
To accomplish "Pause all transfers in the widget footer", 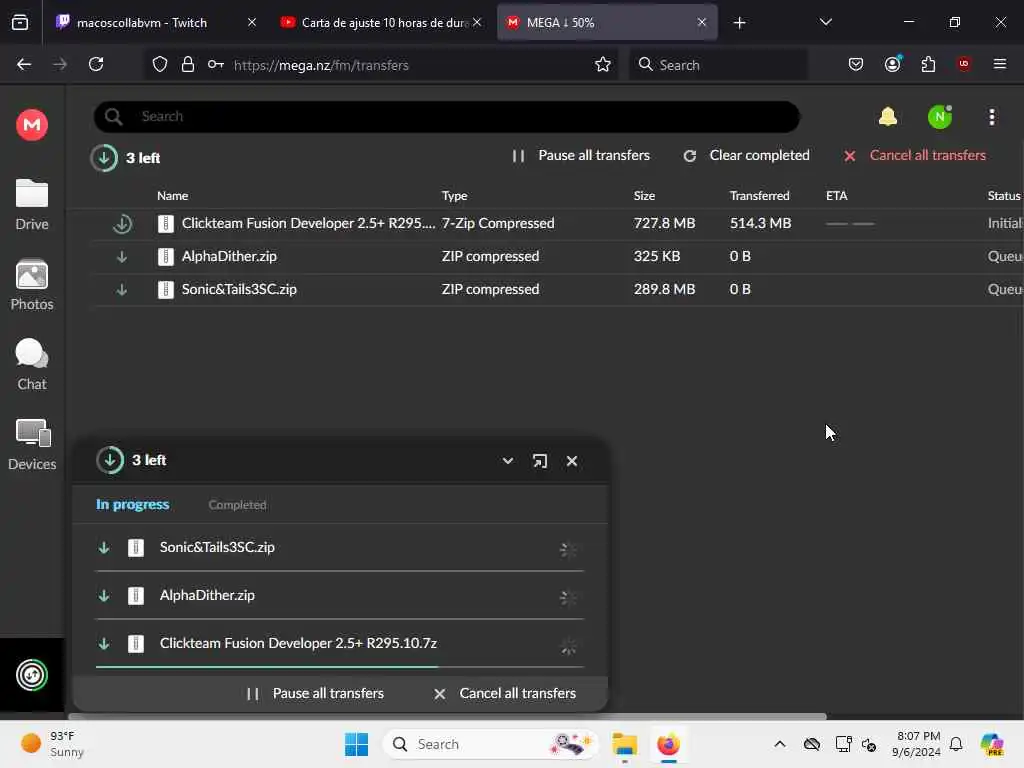I will point(315,694).
